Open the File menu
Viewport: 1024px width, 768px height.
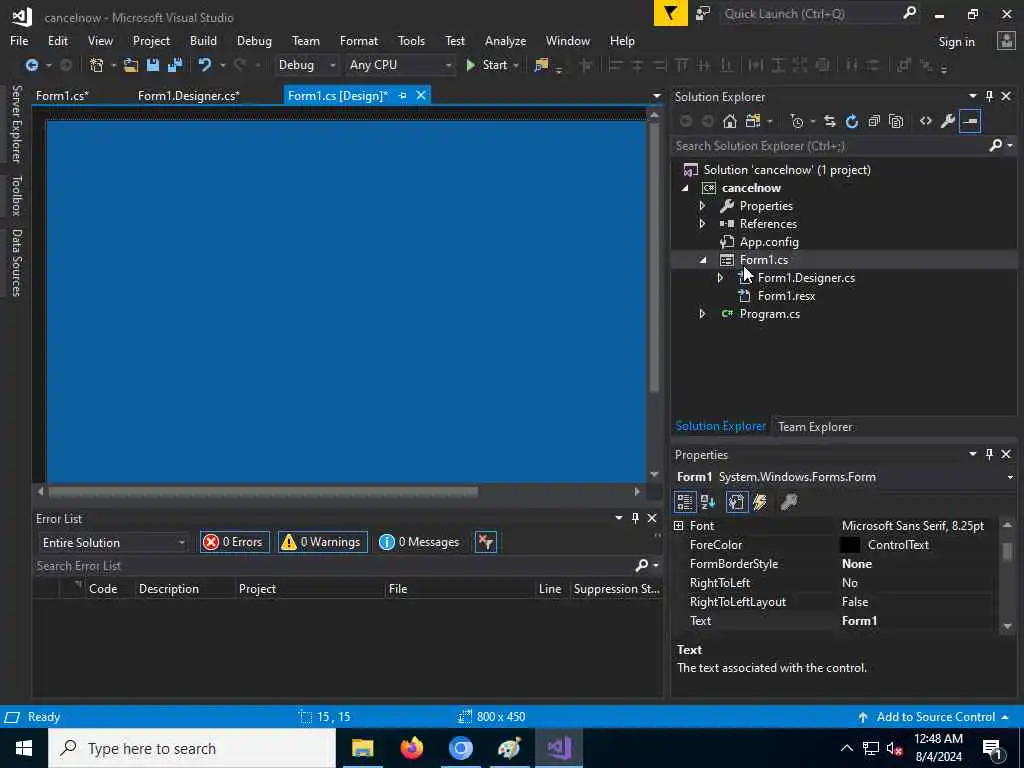(19, 40)
